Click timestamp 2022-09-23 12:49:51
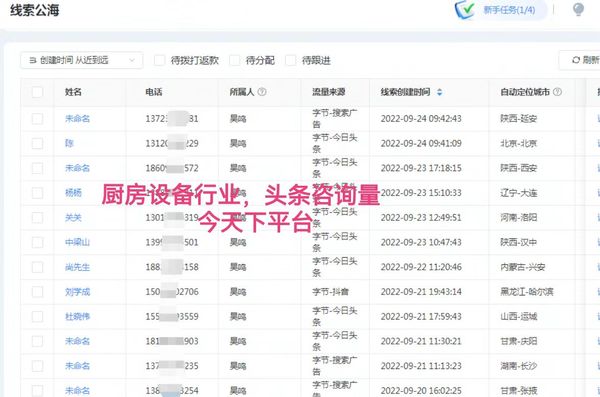This screenshot has height=397, width=600. click(x=421, y=217)
